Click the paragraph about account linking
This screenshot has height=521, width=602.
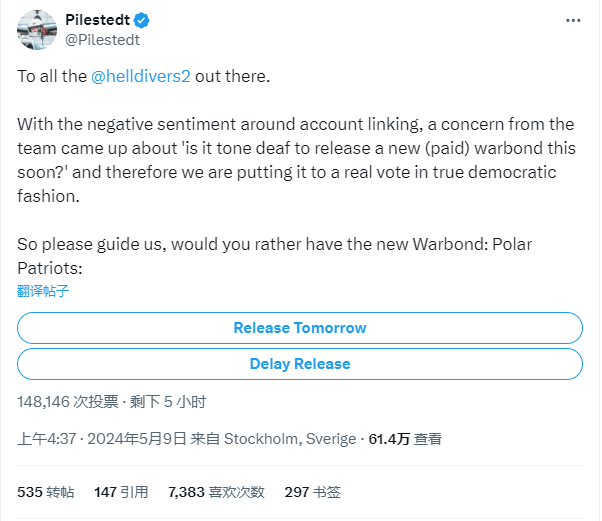(296, 160)
